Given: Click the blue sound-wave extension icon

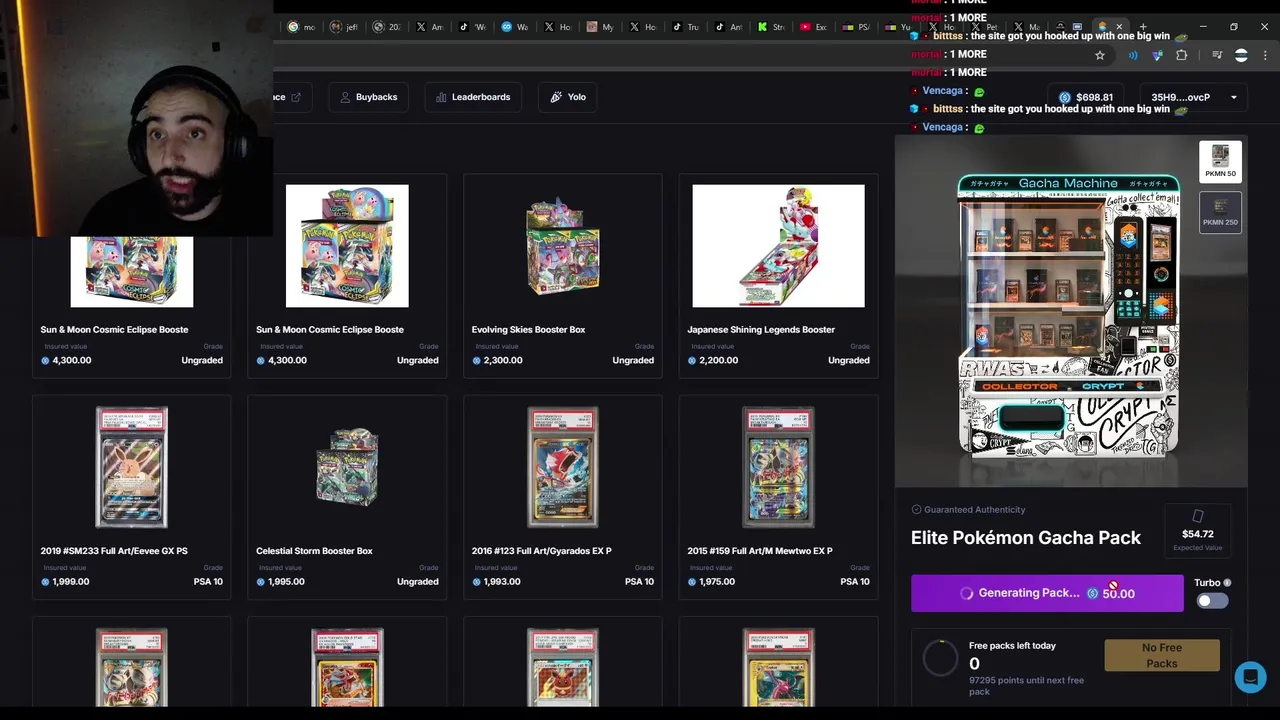Looking at the screenshot, I should [1133, 56].
